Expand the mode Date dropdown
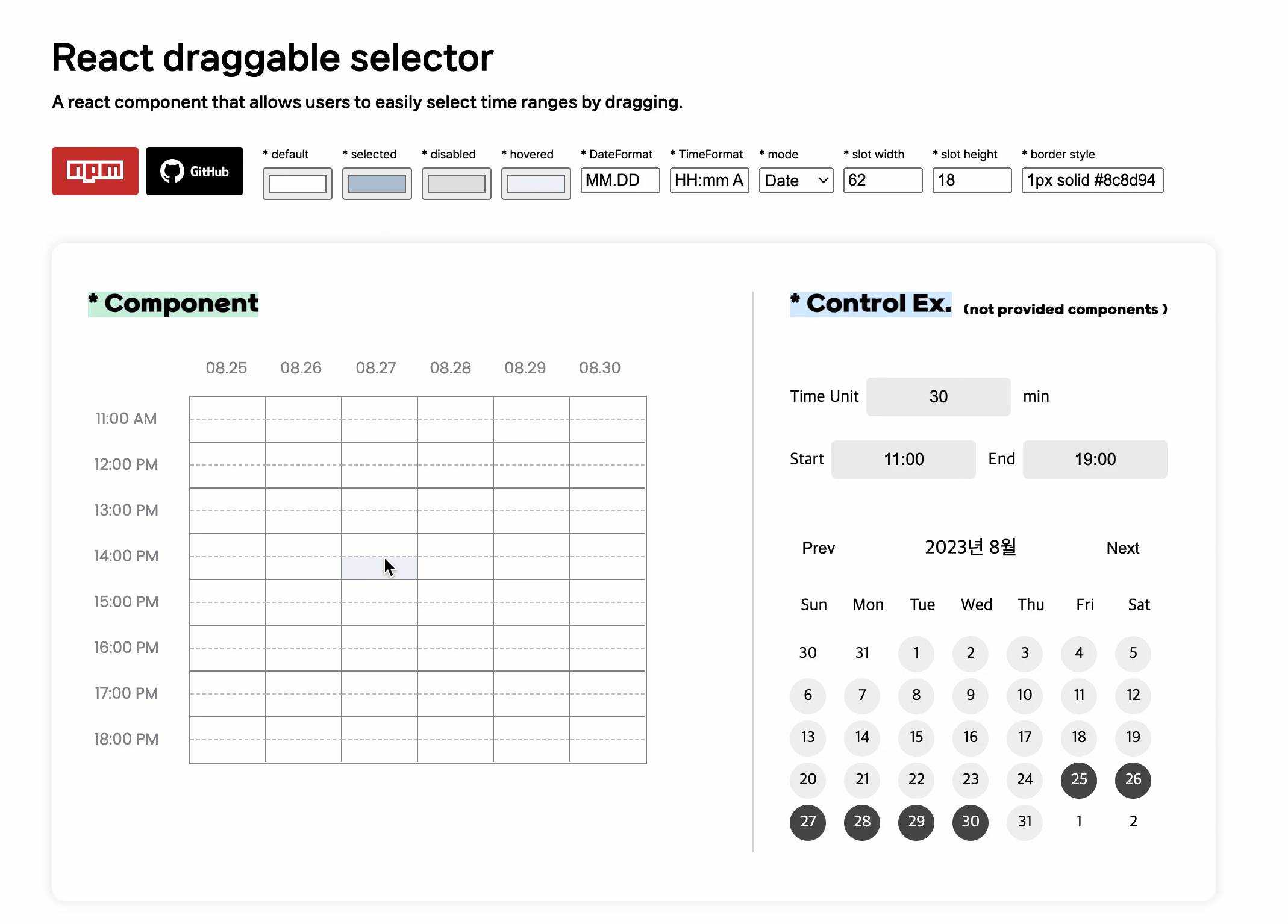1288x924 pixels. coord(796,180)
